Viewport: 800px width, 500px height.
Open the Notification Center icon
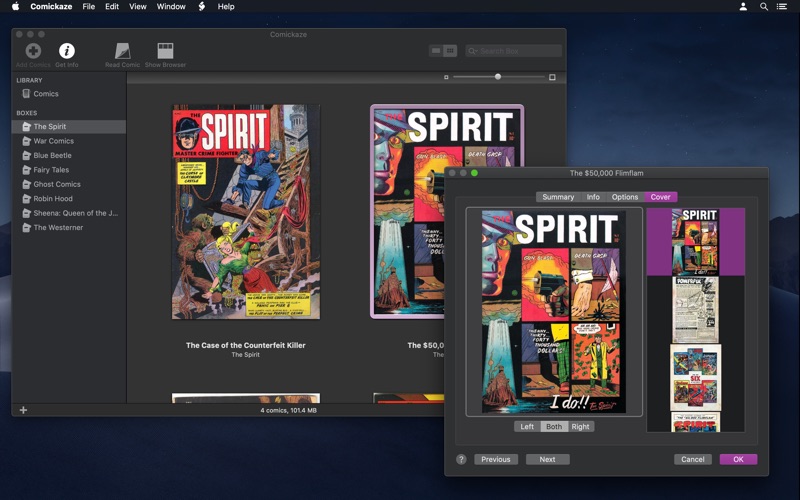coord(782,7)
